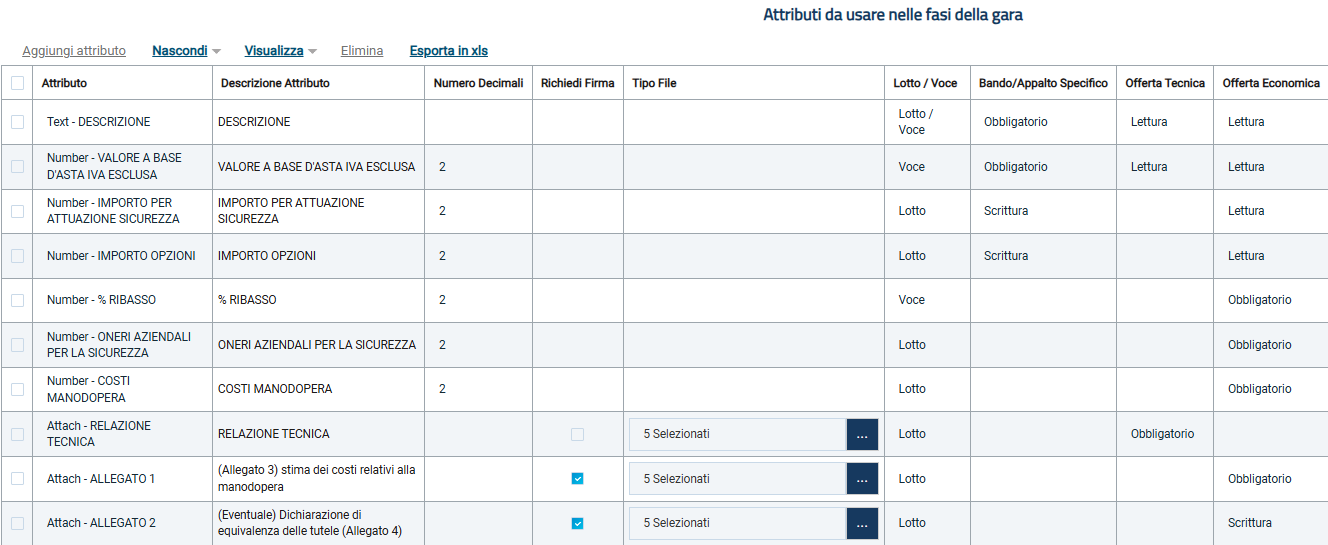Image resolution: width=1328 pixels, height=545 pixels.
Task: Select the Text - DESCRIZIONE row checkbox
Action: 17,122
